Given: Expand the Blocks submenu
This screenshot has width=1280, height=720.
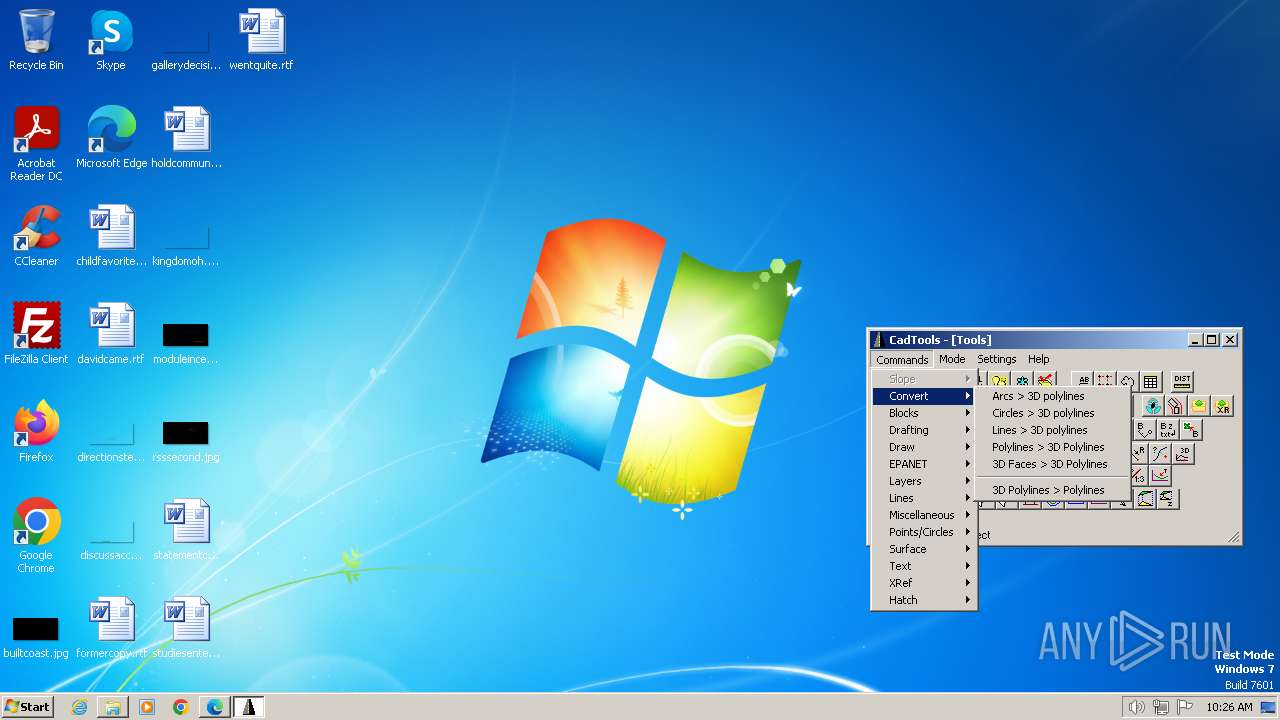Looking at the screenshot, I should 924,413.
